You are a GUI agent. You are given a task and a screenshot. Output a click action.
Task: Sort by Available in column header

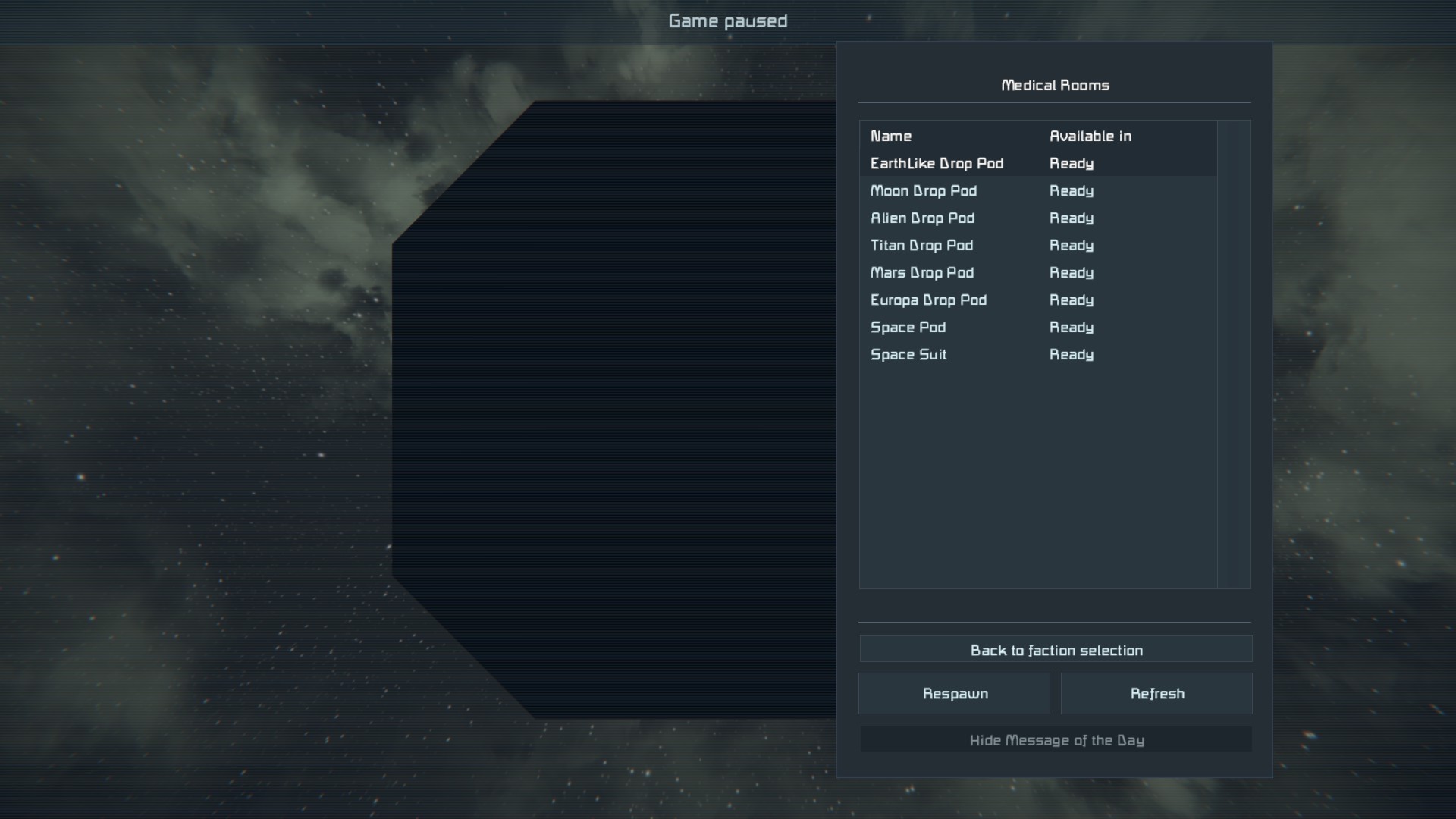click(x=1090, y=136)
